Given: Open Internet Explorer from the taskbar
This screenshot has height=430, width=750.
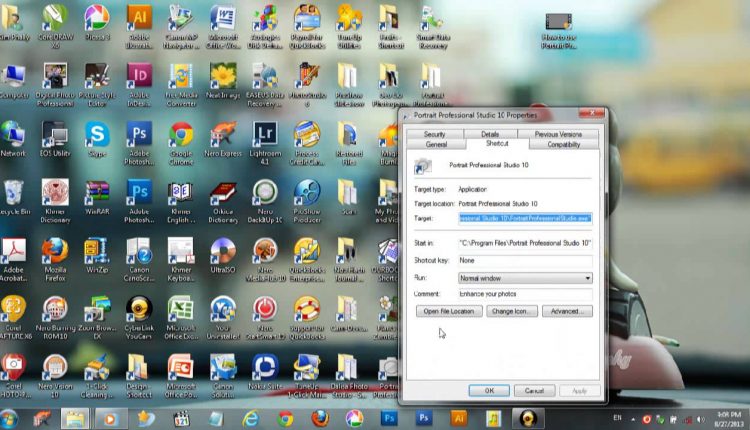Looking at the screenshot, I should click(x=250, y=419).
